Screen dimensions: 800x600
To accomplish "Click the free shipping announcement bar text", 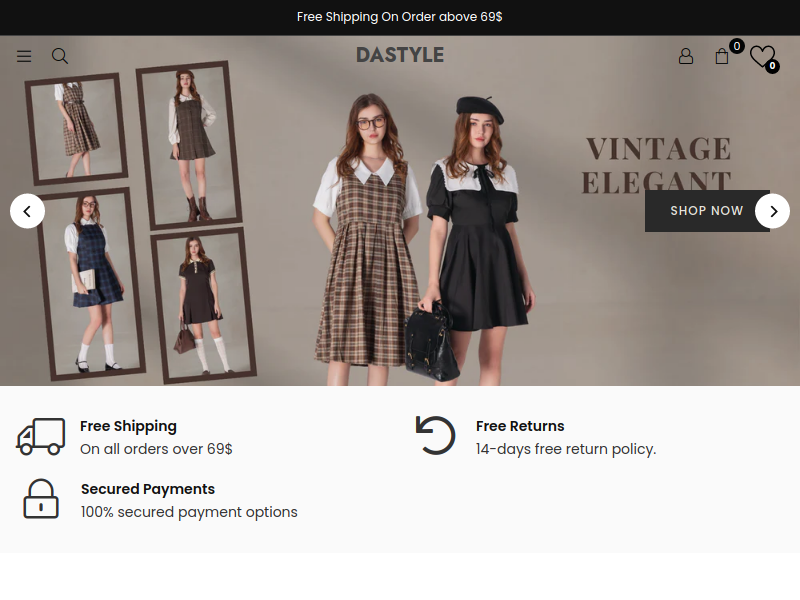I will pyautogui.click(x=399, y=17).
